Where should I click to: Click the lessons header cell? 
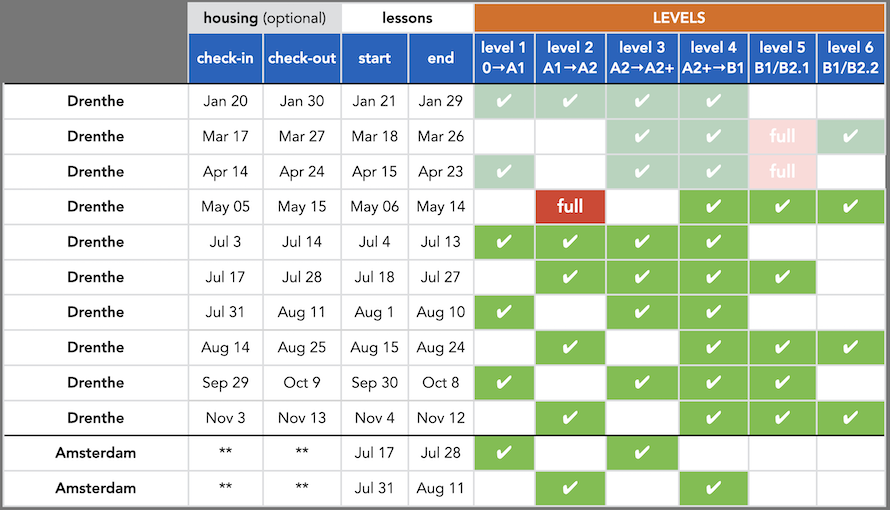click(407, 18)
